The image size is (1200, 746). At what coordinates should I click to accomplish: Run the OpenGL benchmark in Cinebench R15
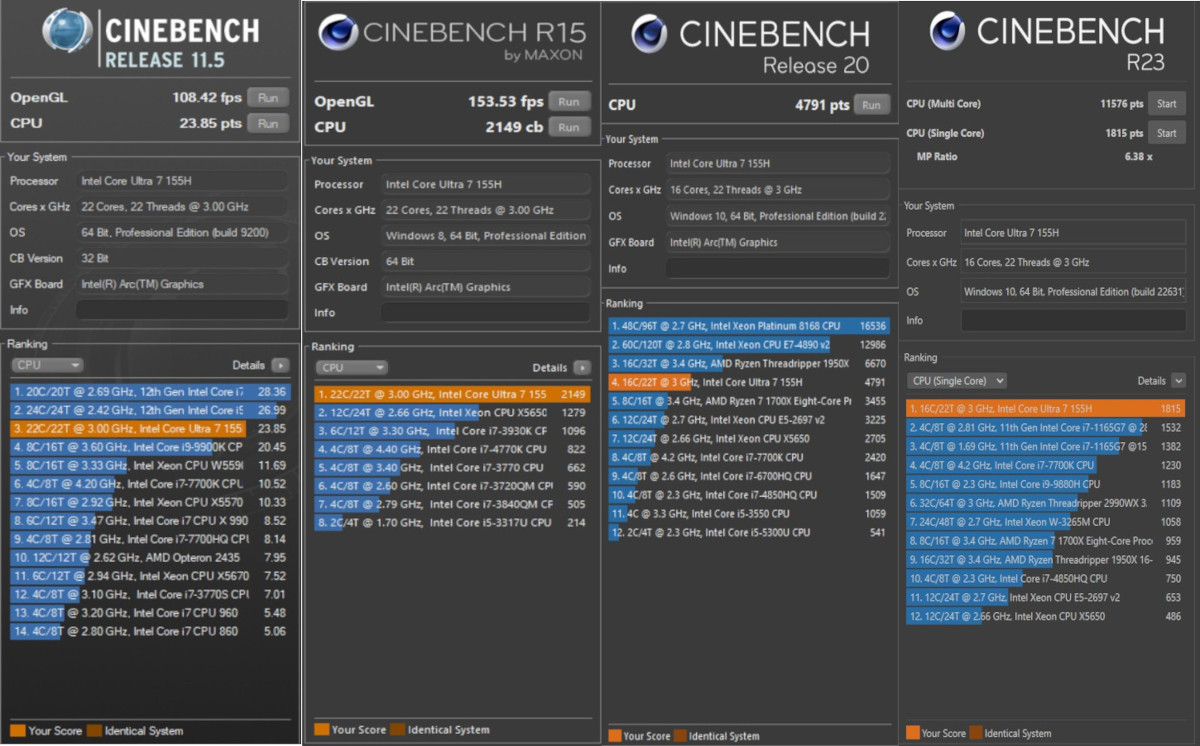click(568, 102)
